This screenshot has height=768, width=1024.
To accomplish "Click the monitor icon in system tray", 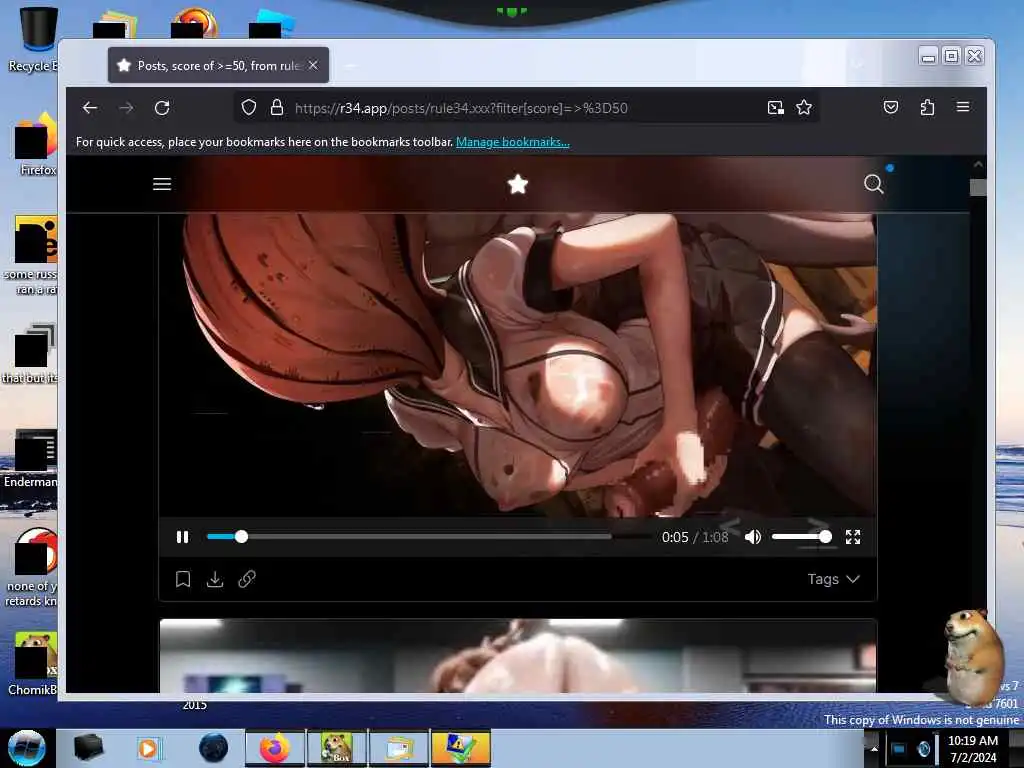I will tap(899, 749).
